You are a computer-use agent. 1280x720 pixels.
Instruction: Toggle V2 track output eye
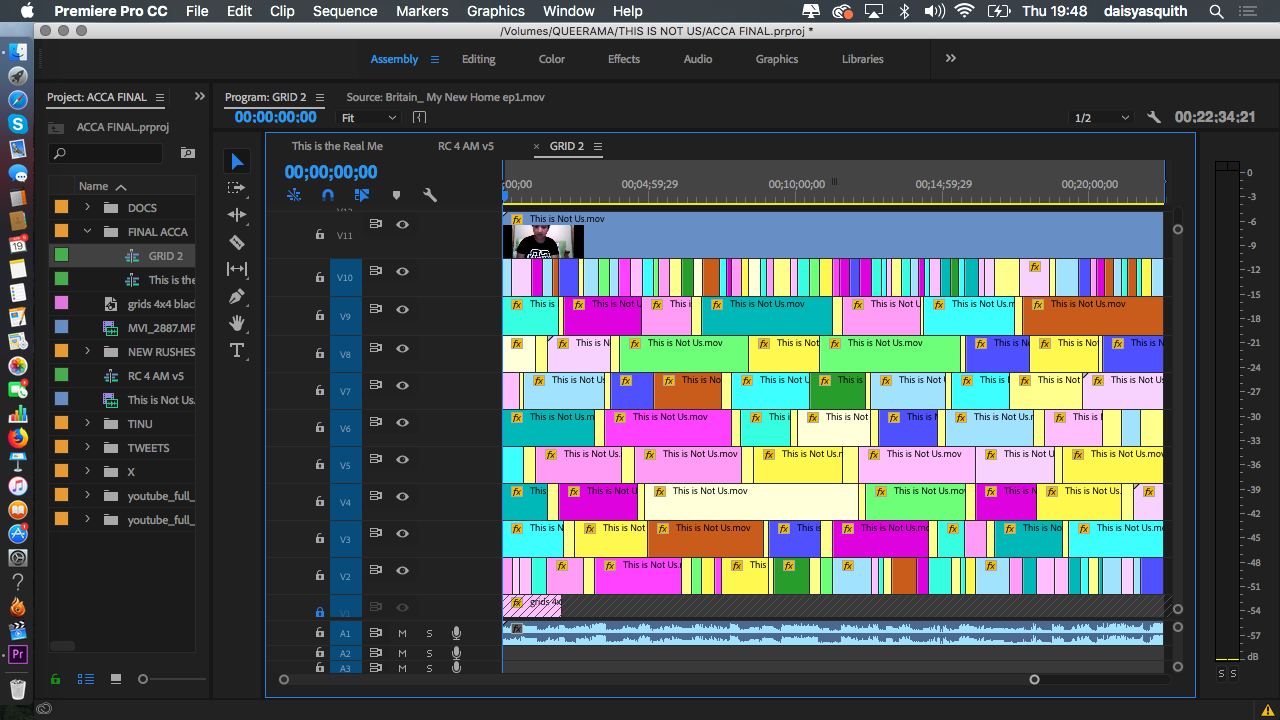click(402, 571)
